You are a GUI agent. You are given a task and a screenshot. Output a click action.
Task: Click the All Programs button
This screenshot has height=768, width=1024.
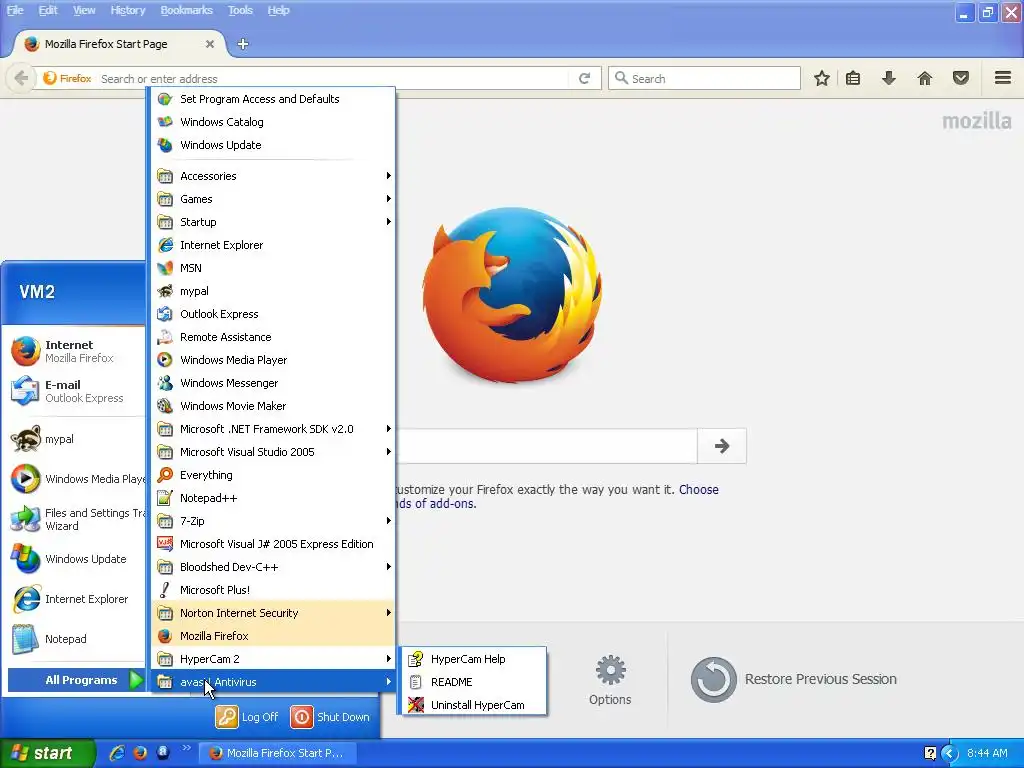(75, 680)
